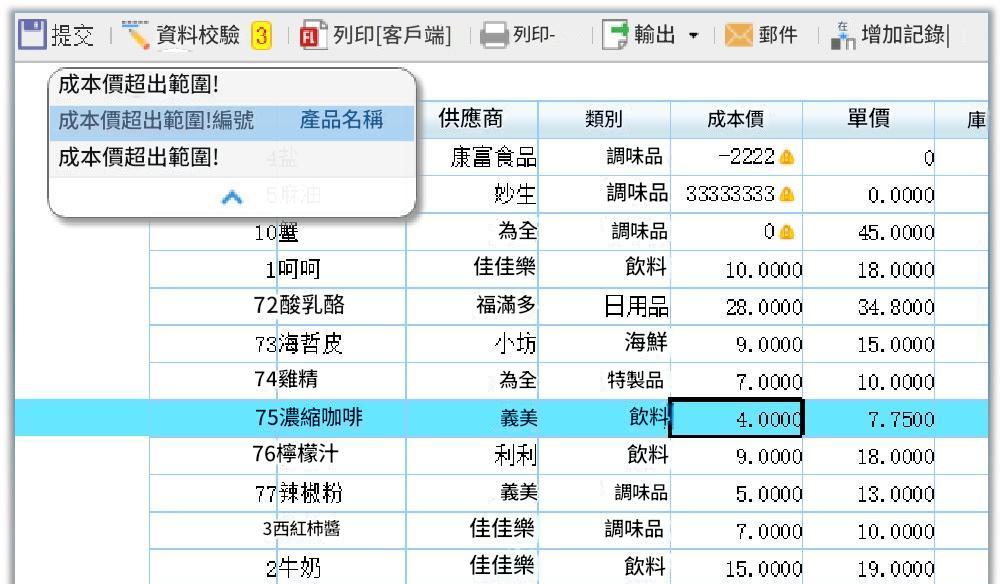Click the yellow validation count badge 3

[261, 35]
